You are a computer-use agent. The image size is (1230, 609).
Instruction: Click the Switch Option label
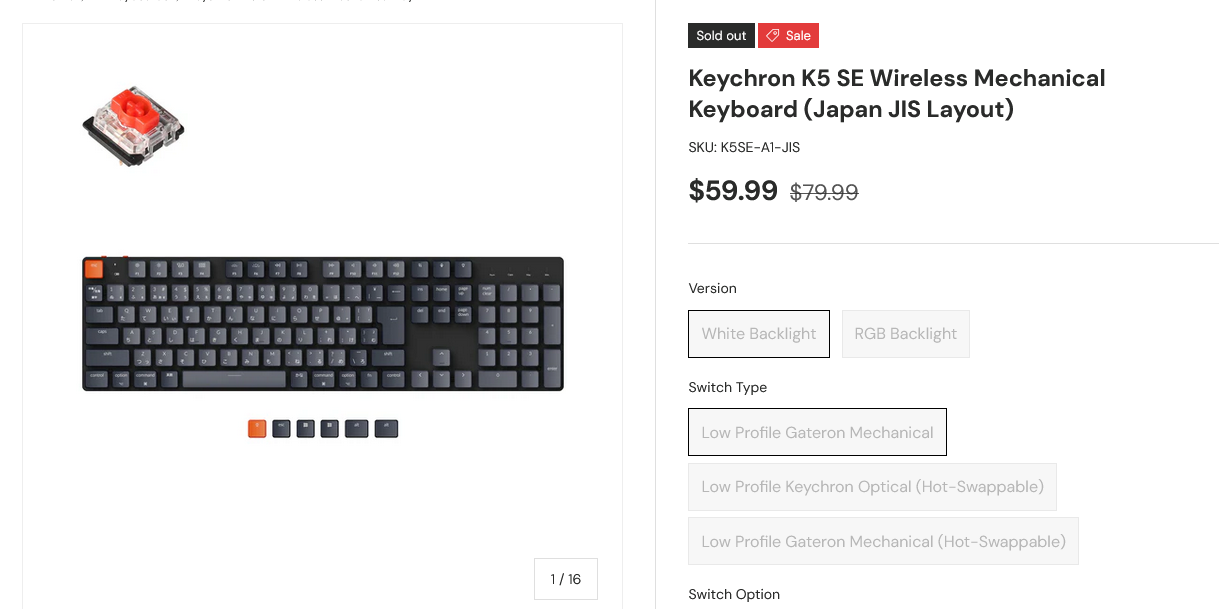[x=734, y=595]
